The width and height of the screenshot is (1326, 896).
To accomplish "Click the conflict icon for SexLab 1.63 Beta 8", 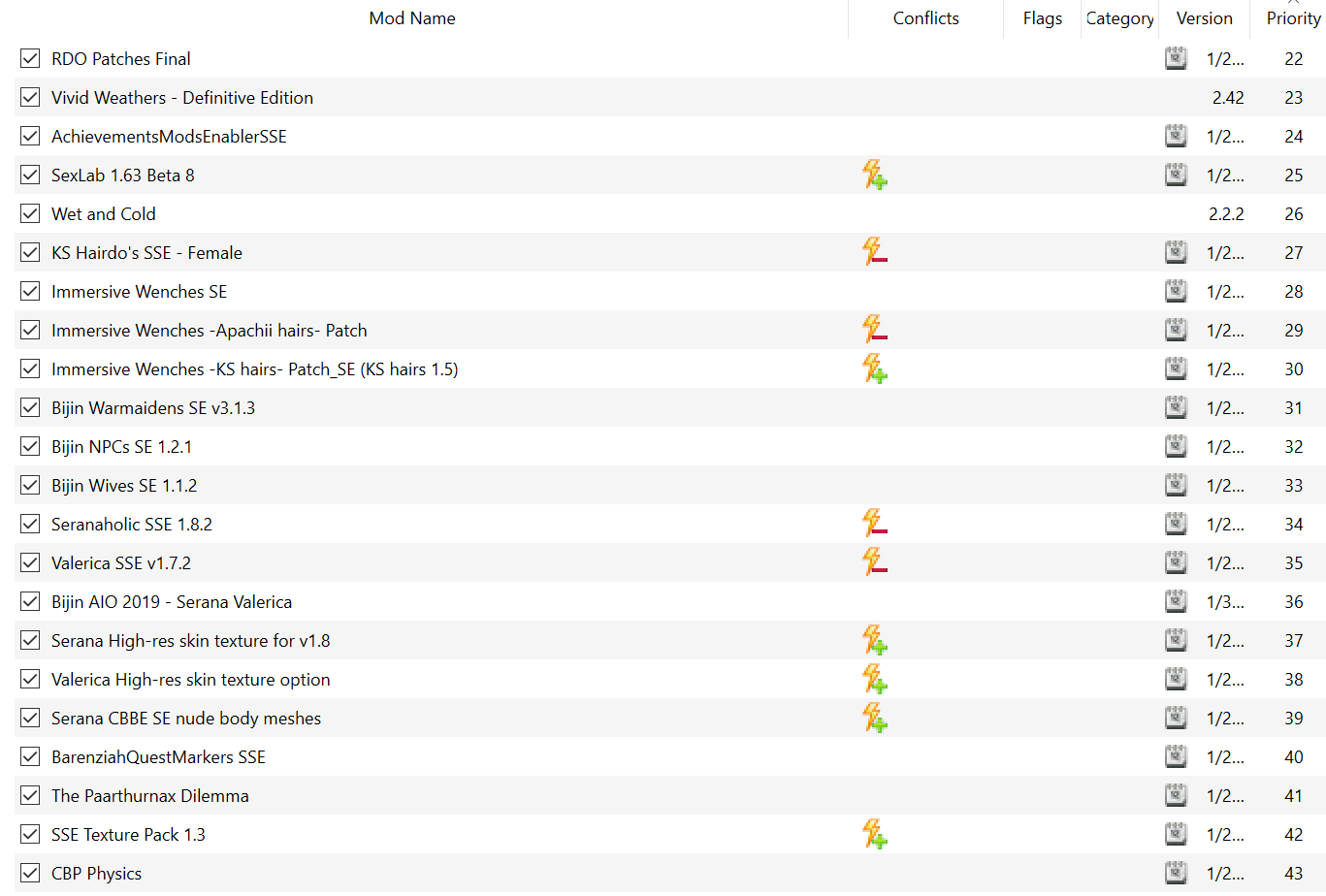I will coord(875,175).
